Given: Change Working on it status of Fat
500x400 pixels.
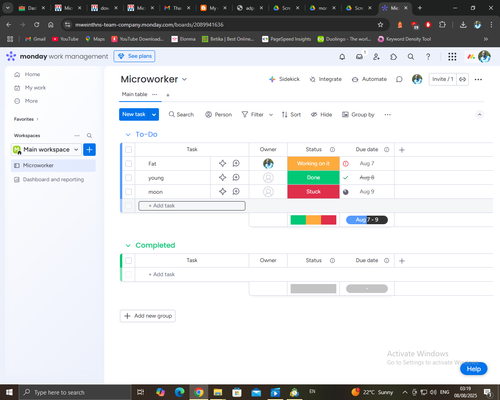Looking at the screenshot, I should [313, 163].
